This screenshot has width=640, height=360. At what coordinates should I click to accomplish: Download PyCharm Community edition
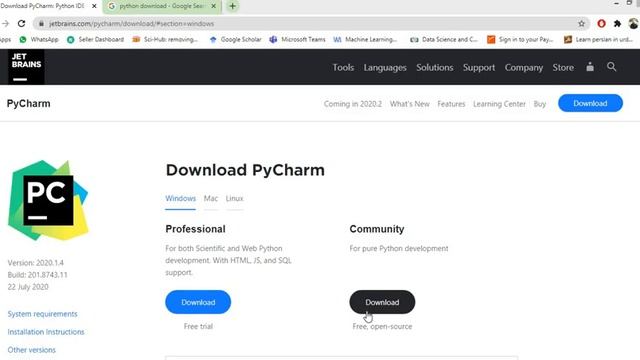click(382, 302)
